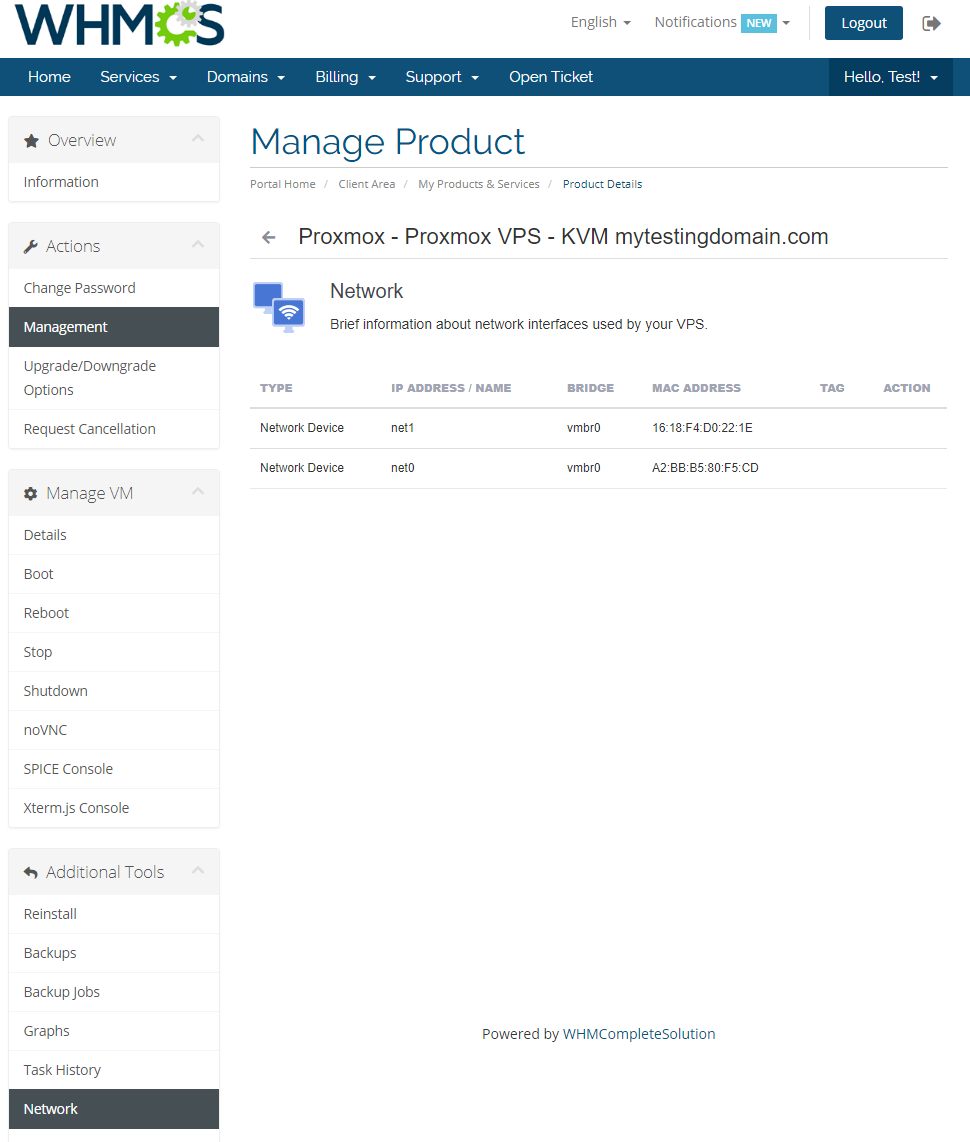
Task: Open Information in Overview sidebar
Action: 114,182
